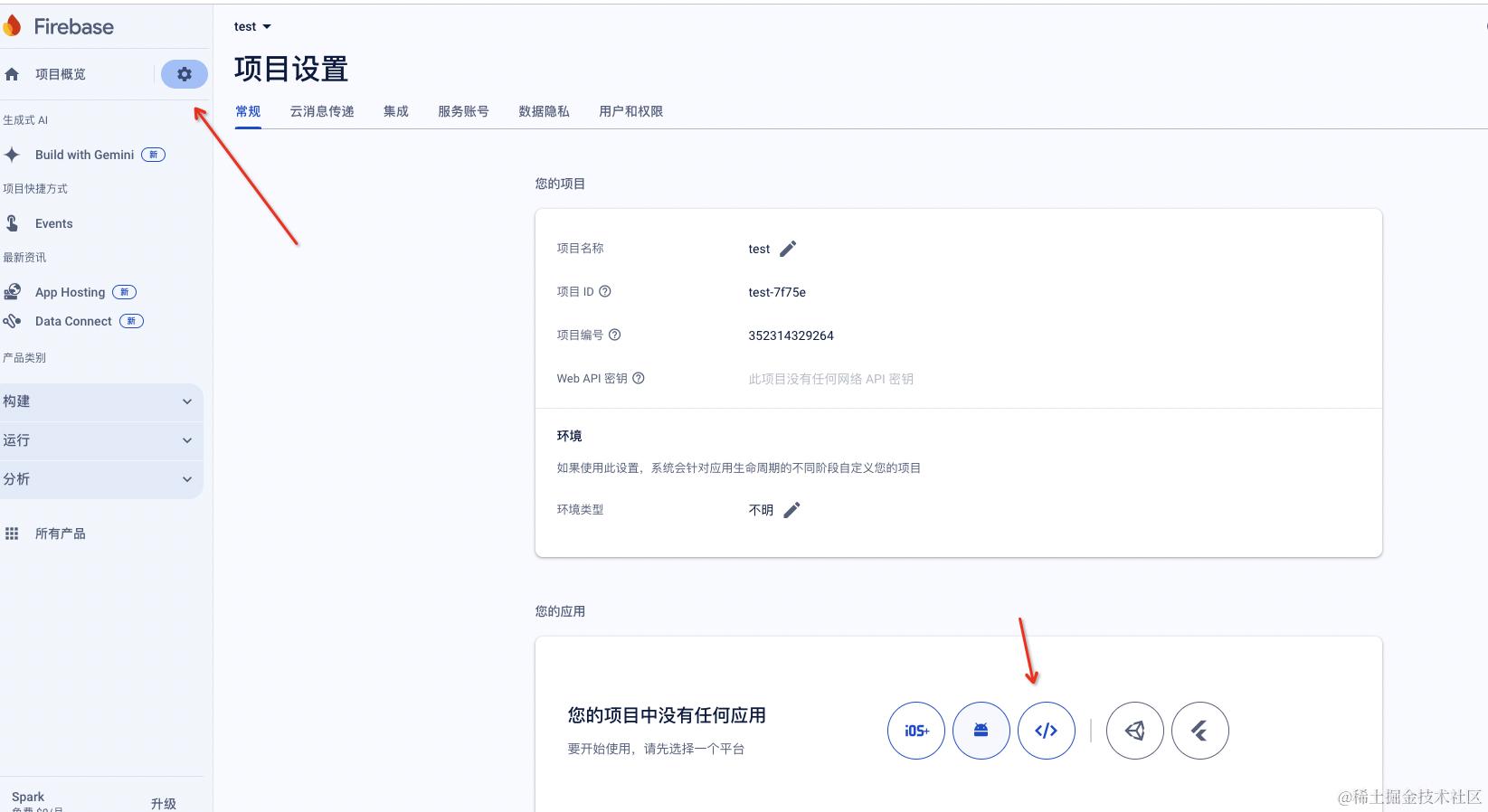The width and height of the screenshot is (1488, 812).
Task: Click the 您的项目中没有任何应用 heading
Action: click(667, 715)
